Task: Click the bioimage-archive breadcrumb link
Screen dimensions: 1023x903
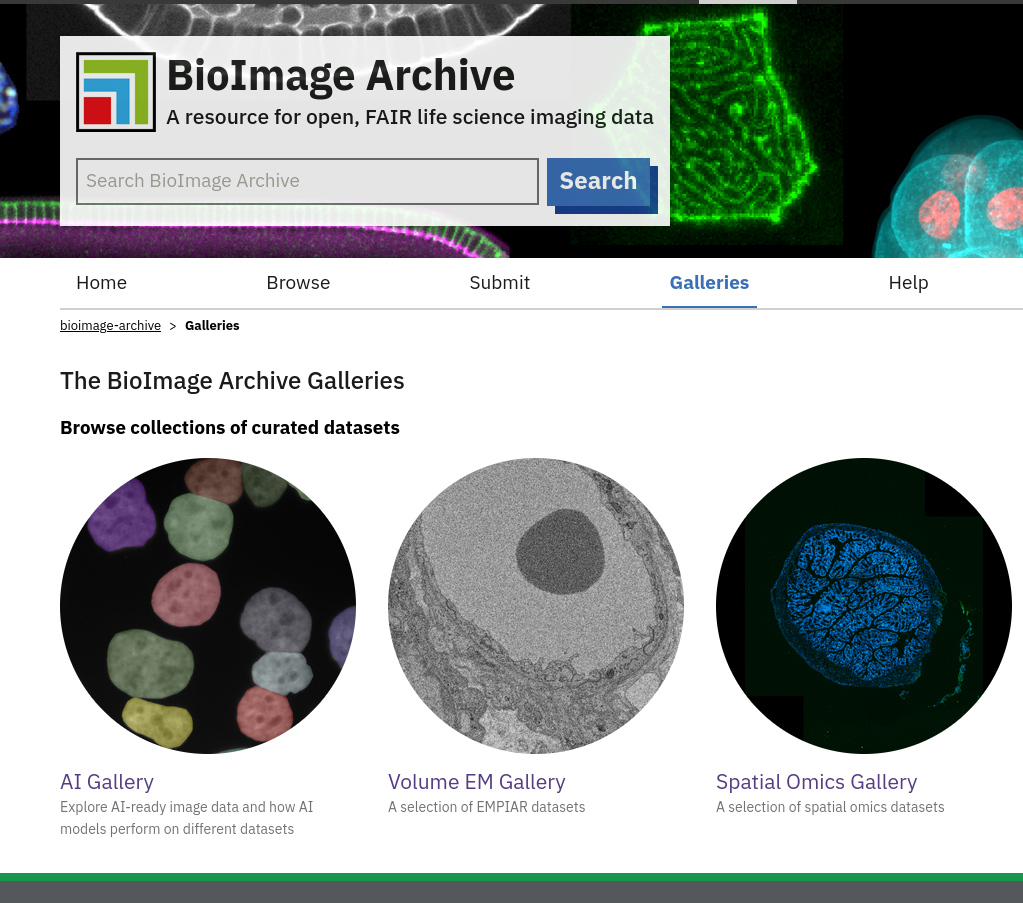Action: coord(110,325)
